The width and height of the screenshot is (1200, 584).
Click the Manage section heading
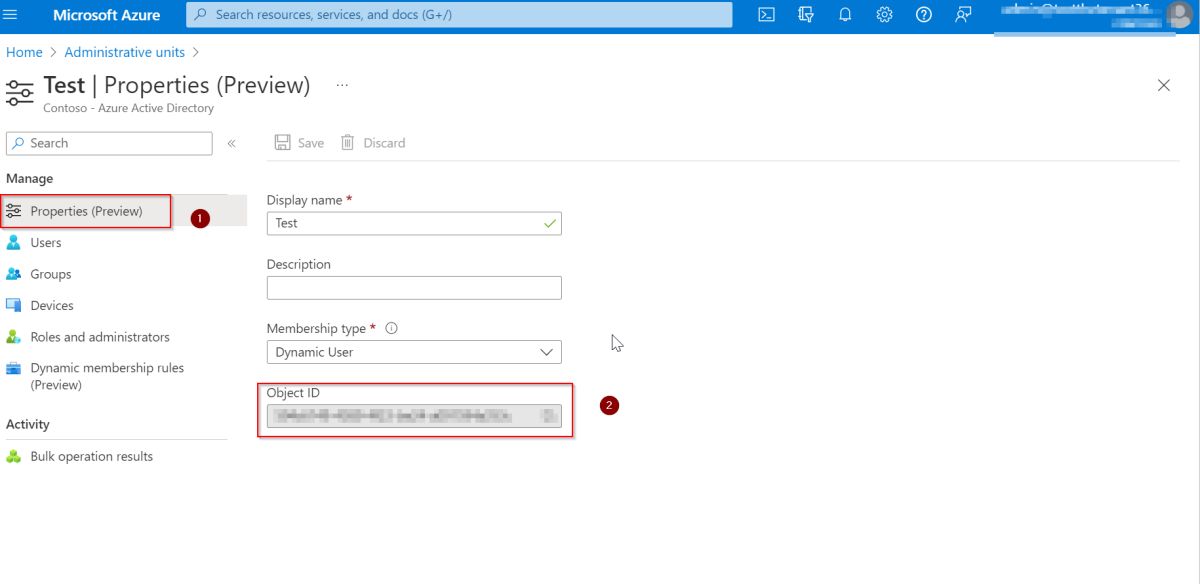pos(30,178)
